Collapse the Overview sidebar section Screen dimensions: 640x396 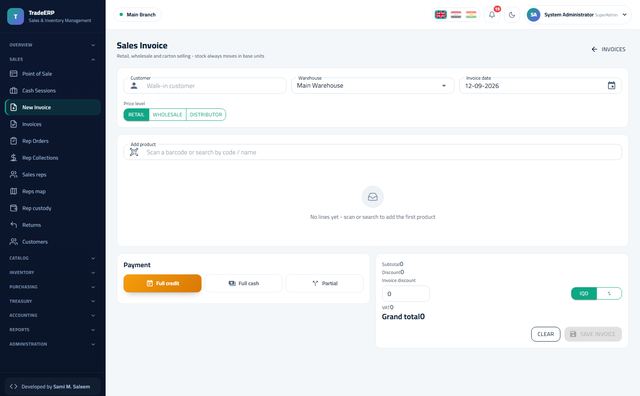pyautogui.click(x=53, y=45)
